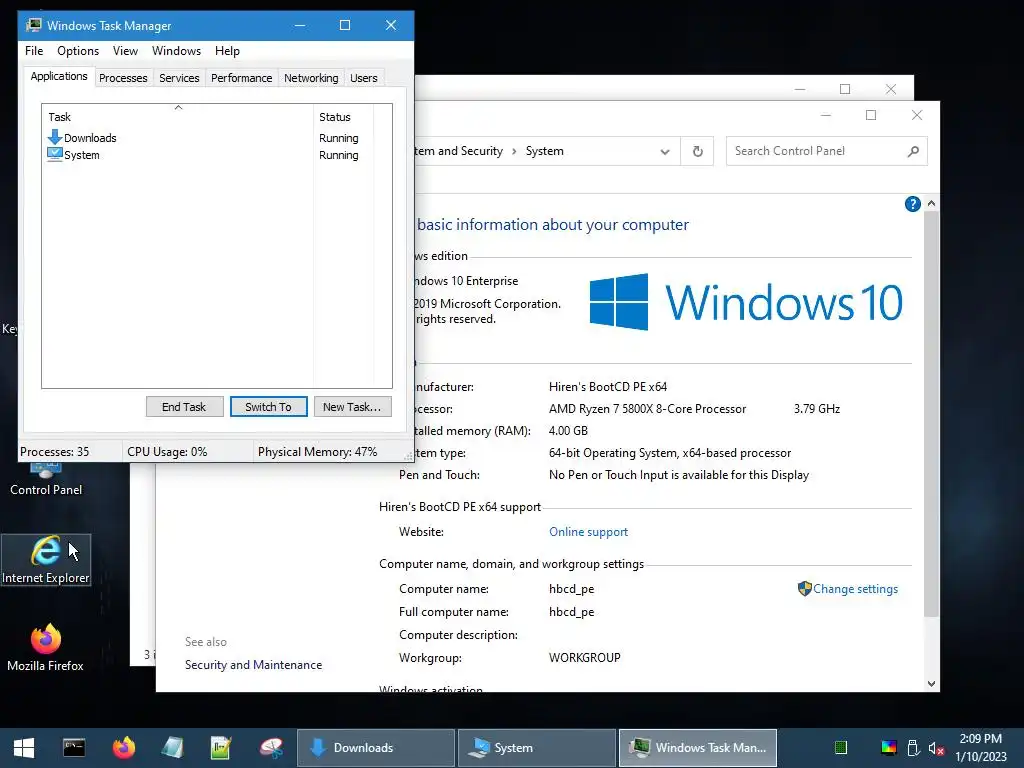Launch Command Prompt from the taskbar
Image resolution: width=1024 pixels, height=768 pixels.
tap(74, 748)
